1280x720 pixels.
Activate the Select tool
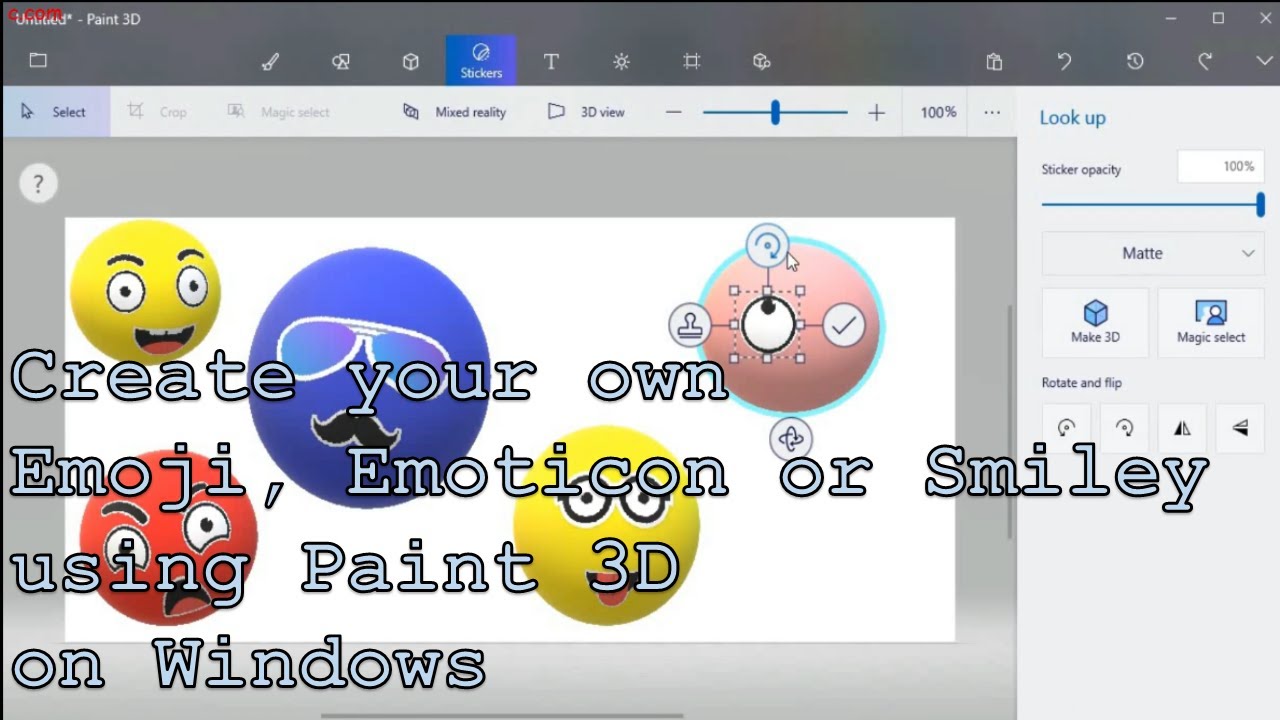55,112
